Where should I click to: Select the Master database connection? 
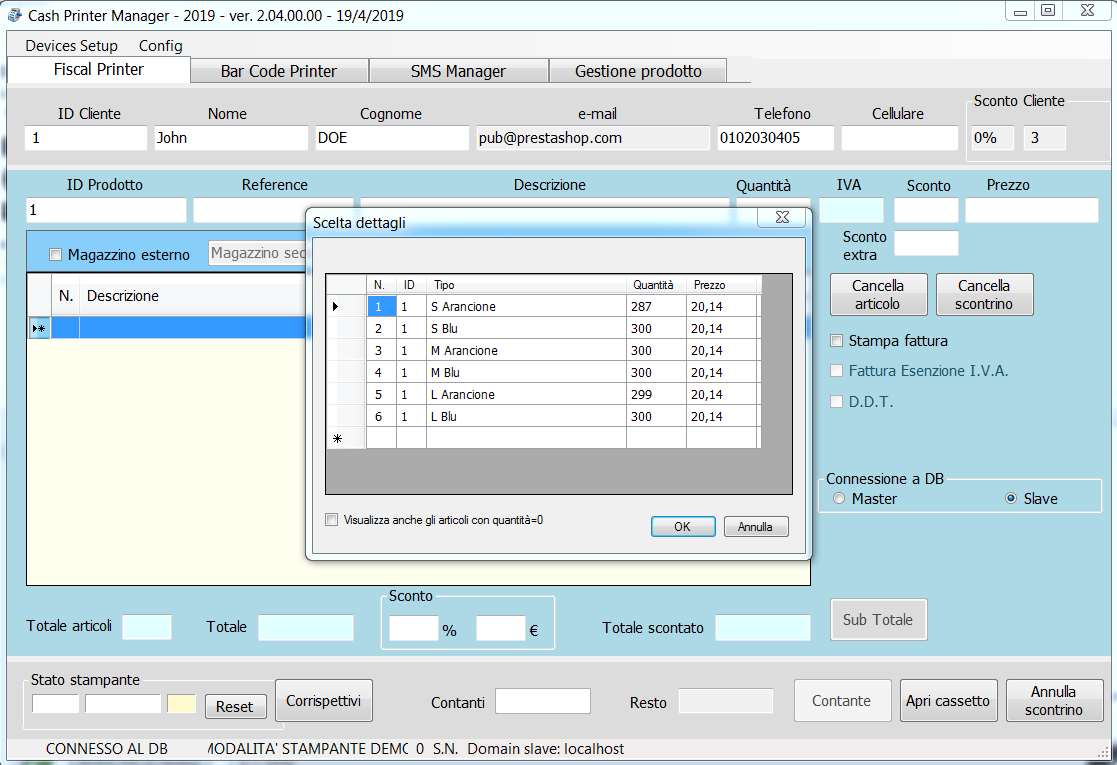pyautogui.click(x=839, y=498)
